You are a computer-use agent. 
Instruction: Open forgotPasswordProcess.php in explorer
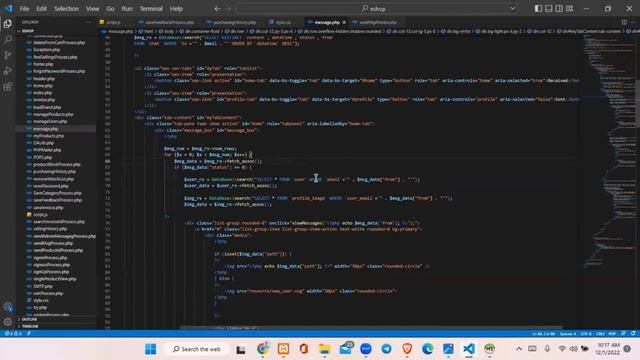59,71
